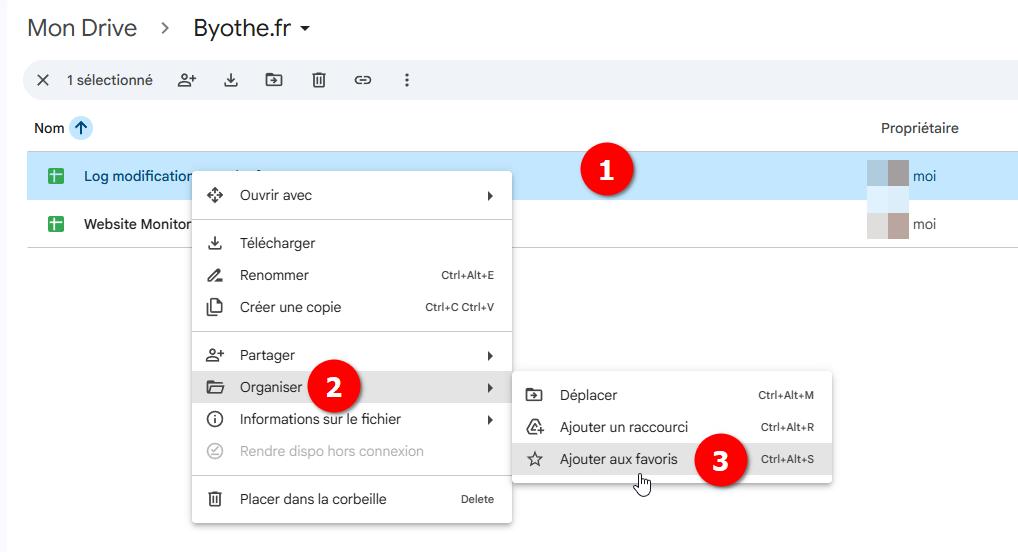Click the copy icon beside Créer une copie
Image resolution: width=1018 pixels, height=552 pixels.
pos(214,307)
